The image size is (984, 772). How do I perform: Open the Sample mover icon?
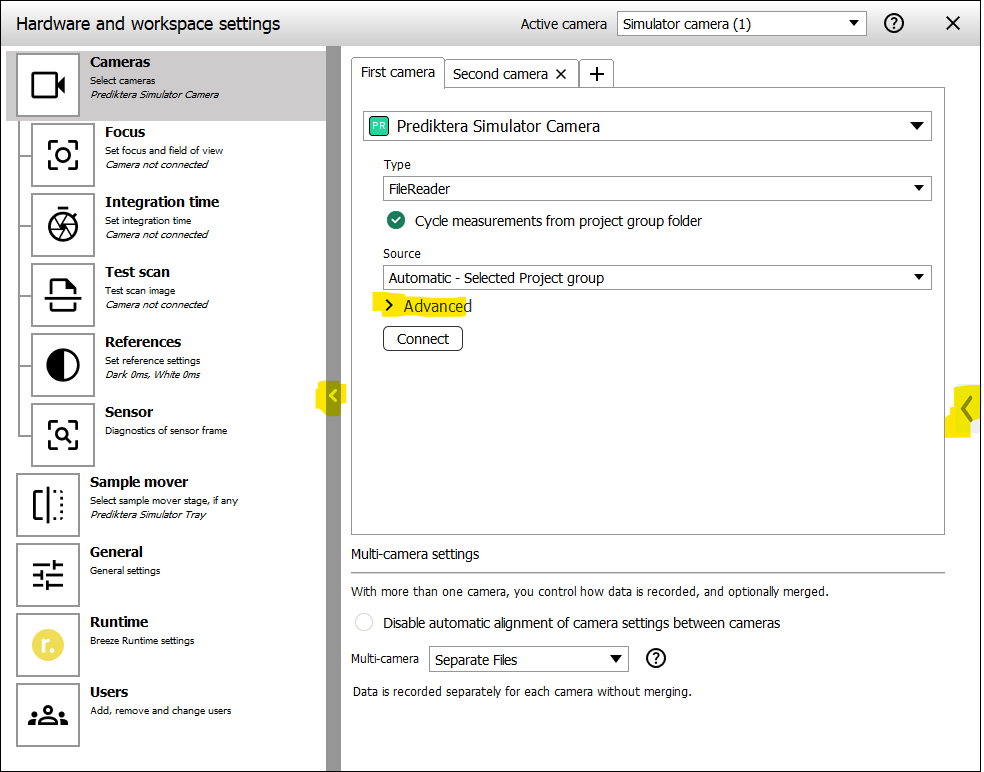(x=48, y=505)
